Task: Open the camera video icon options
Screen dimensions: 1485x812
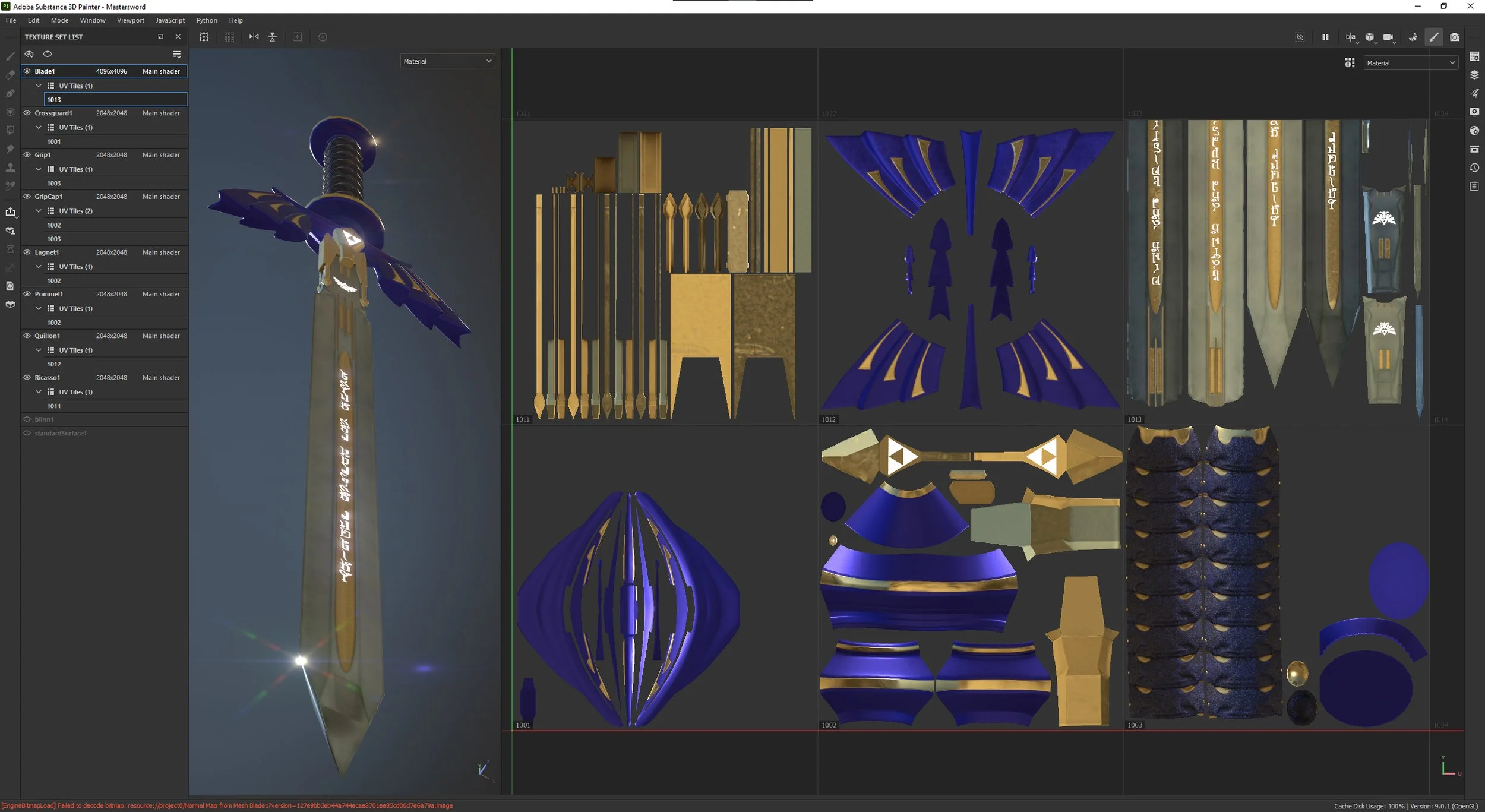Action: [x=1389, y=37]
